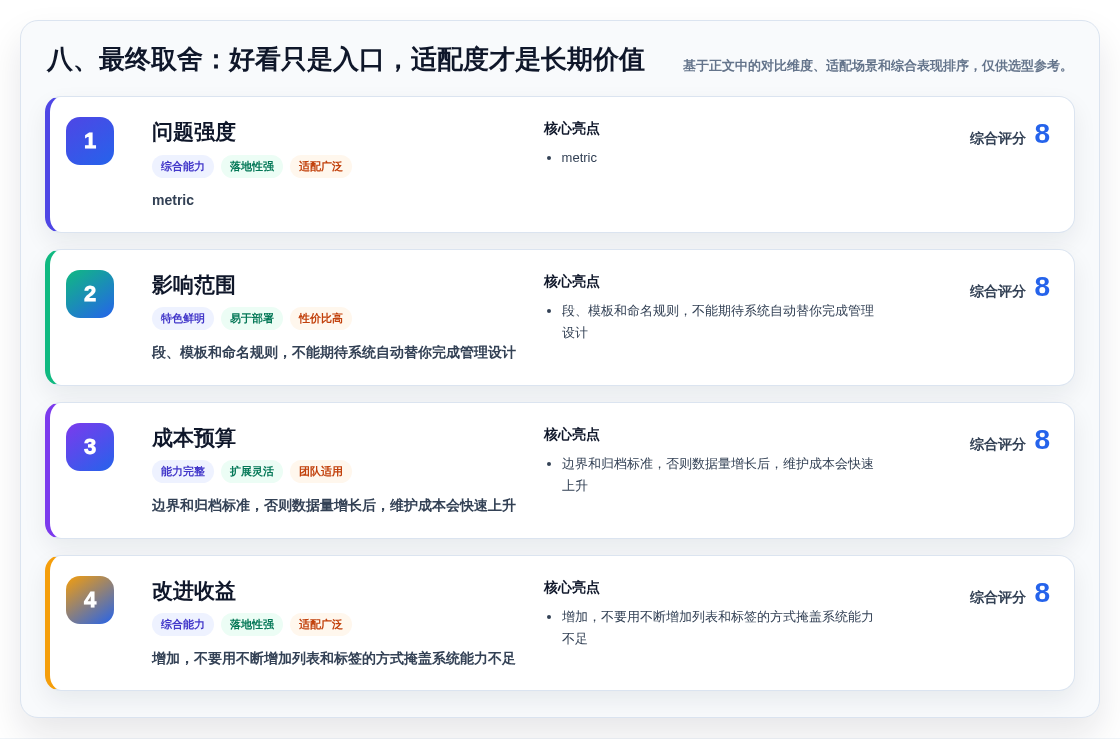Click the 综合评分 label in 问题强度 card
Image resolution: width=1120 pixels, height=739 pixels.
[997, 139]
